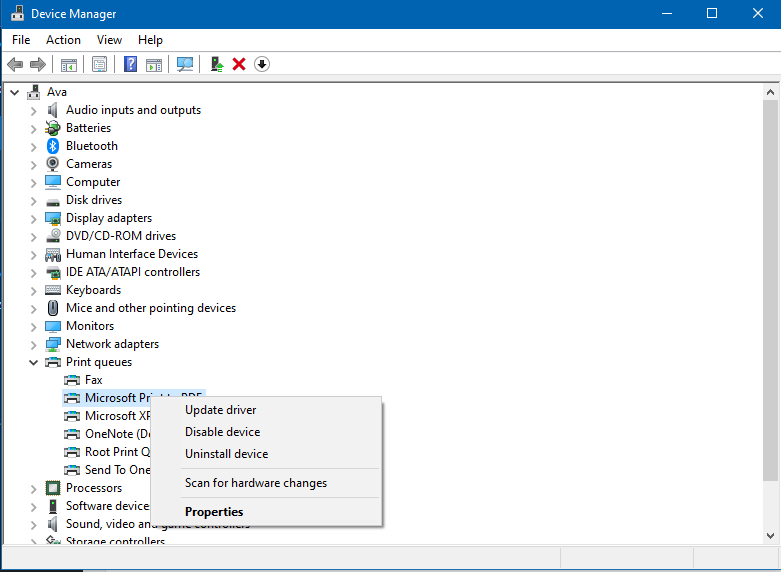Click the vertical scrollbar down arrow
Image resolution: width=781 pixels, height=572 pixels.
[x=772, y=535]
